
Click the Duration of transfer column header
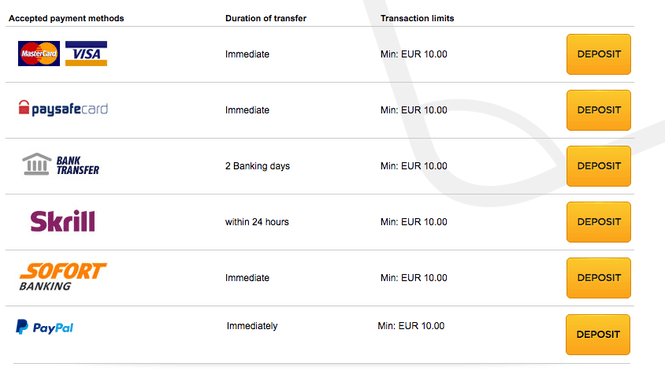tap(265, 18)
